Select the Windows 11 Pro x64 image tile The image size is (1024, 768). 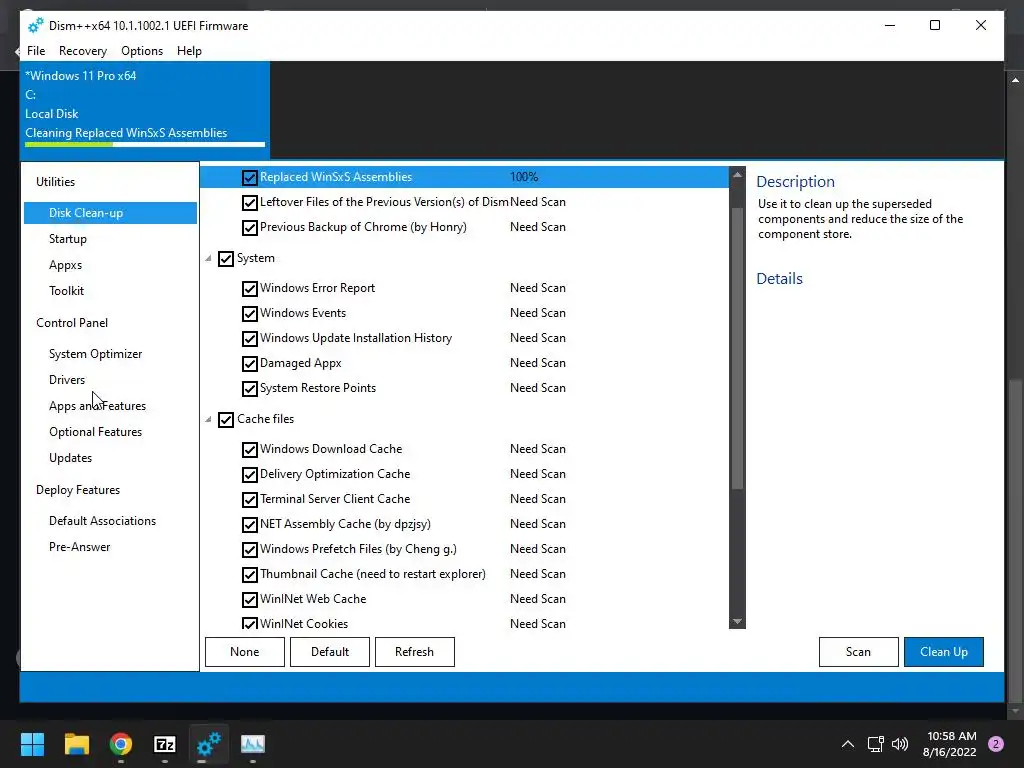coord(145,110)
